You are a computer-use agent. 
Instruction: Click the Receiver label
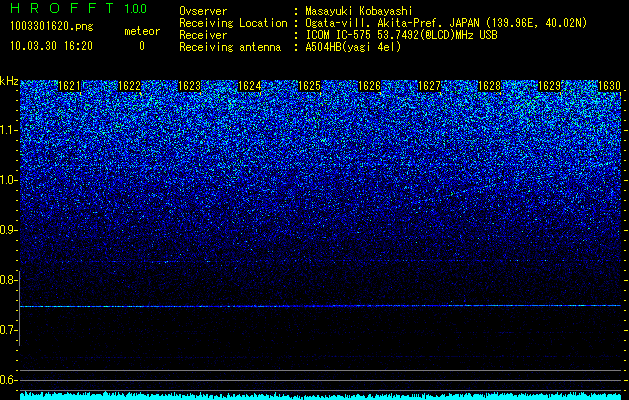[203, 35]
